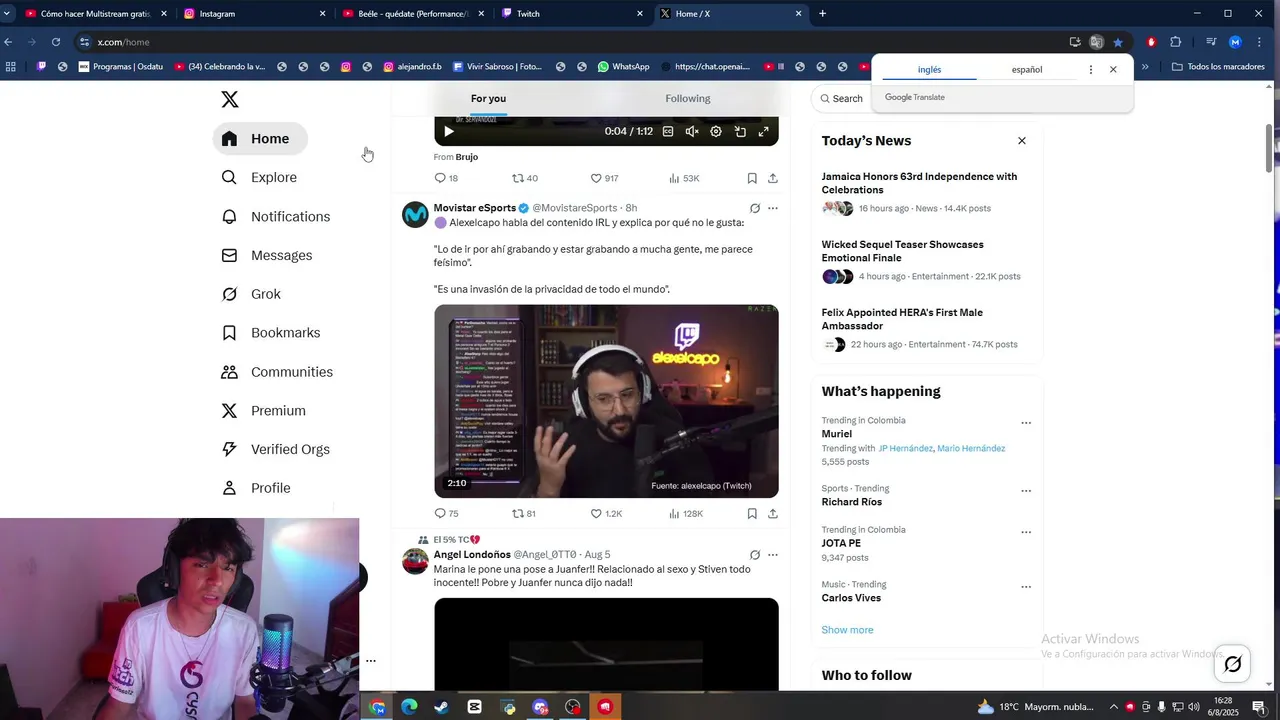Open Communities in the sidebar

coord(277,372)
